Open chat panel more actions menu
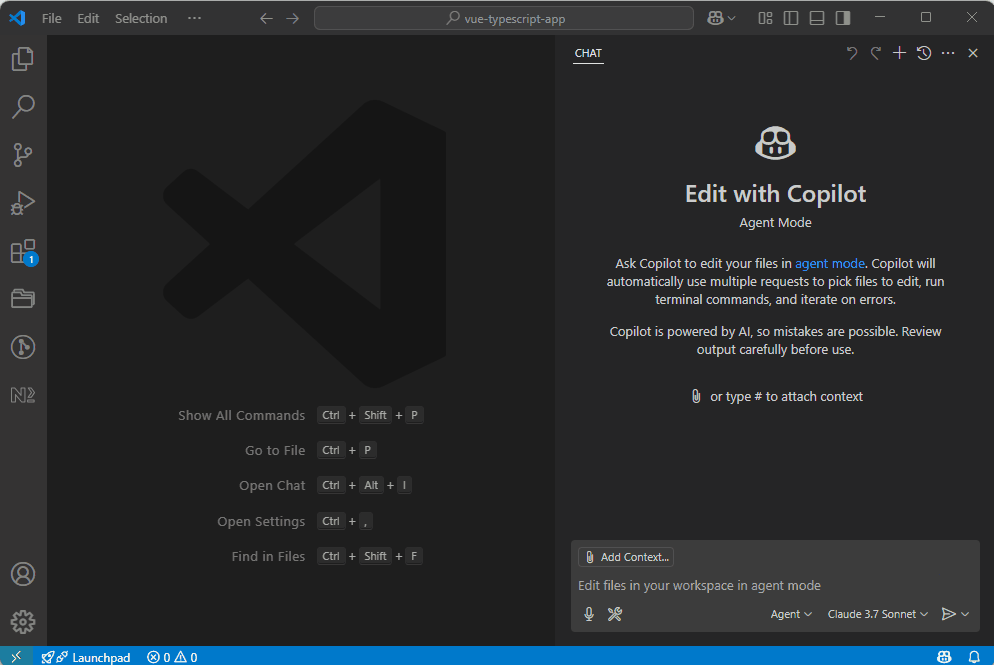994x665 pixels. [948, 53]
